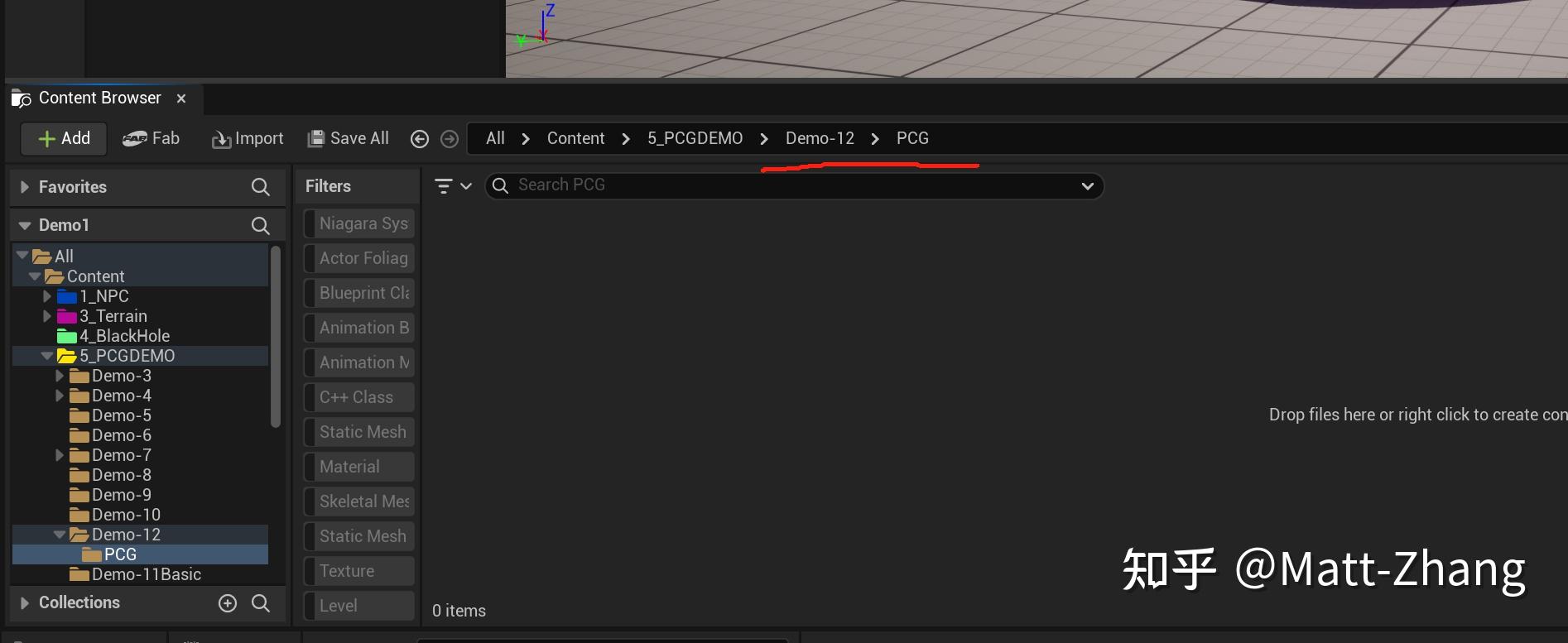1568x643 pixels.
Task: Expand the Favorites section
Action: click(25, 187)
